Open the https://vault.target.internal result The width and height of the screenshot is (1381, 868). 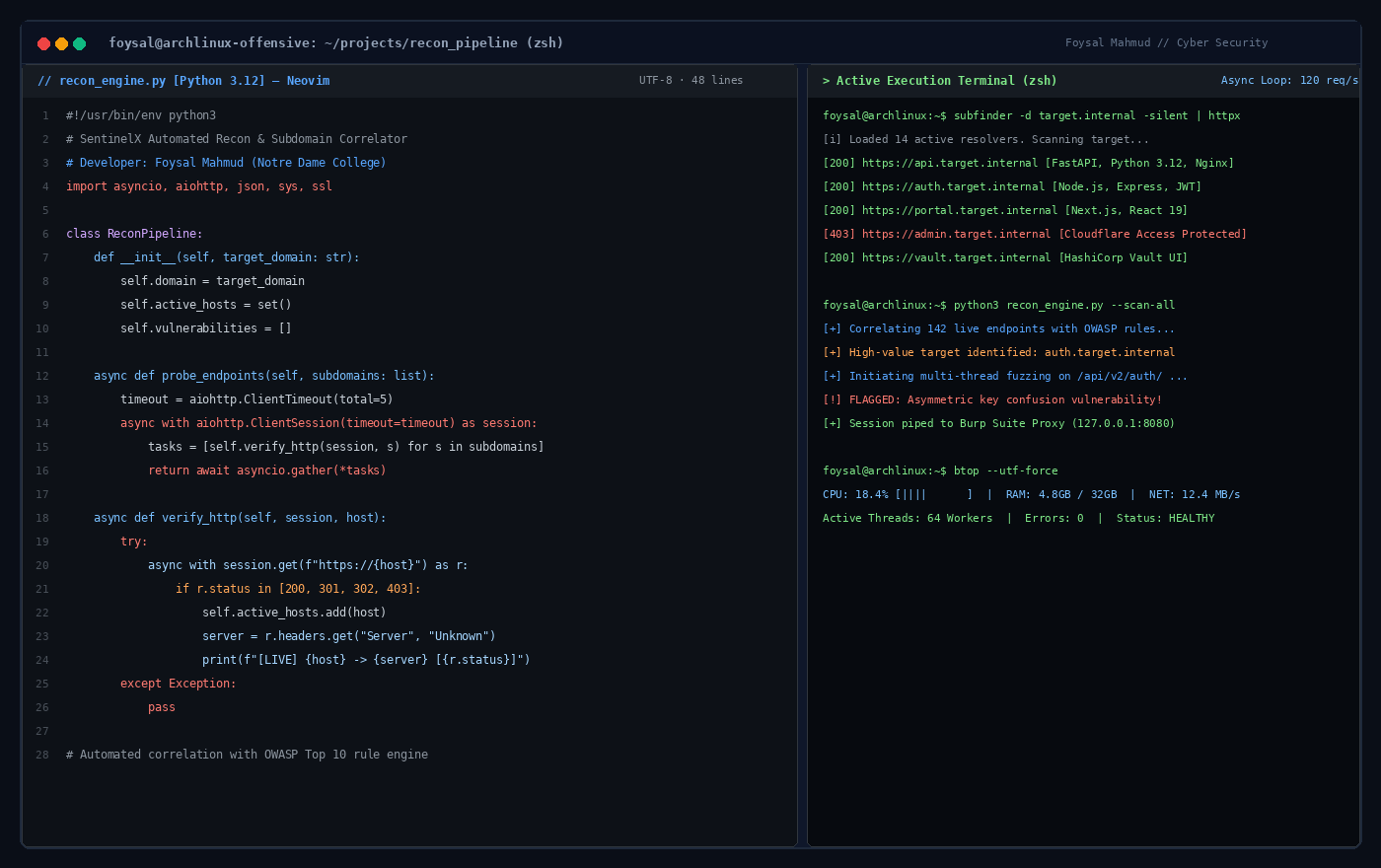1005,257
